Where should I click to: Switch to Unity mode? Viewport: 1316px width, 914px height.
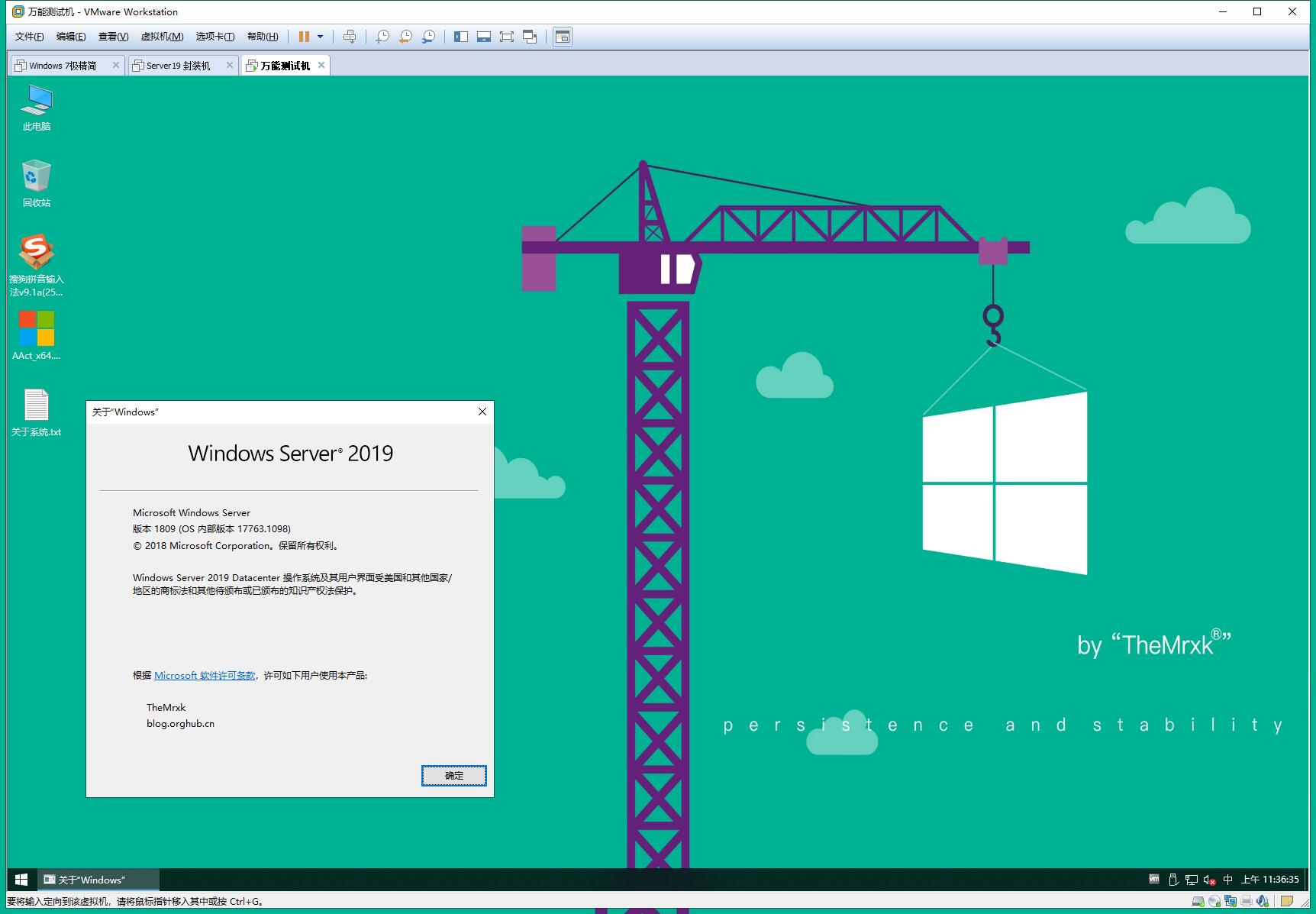click(530, 37)
